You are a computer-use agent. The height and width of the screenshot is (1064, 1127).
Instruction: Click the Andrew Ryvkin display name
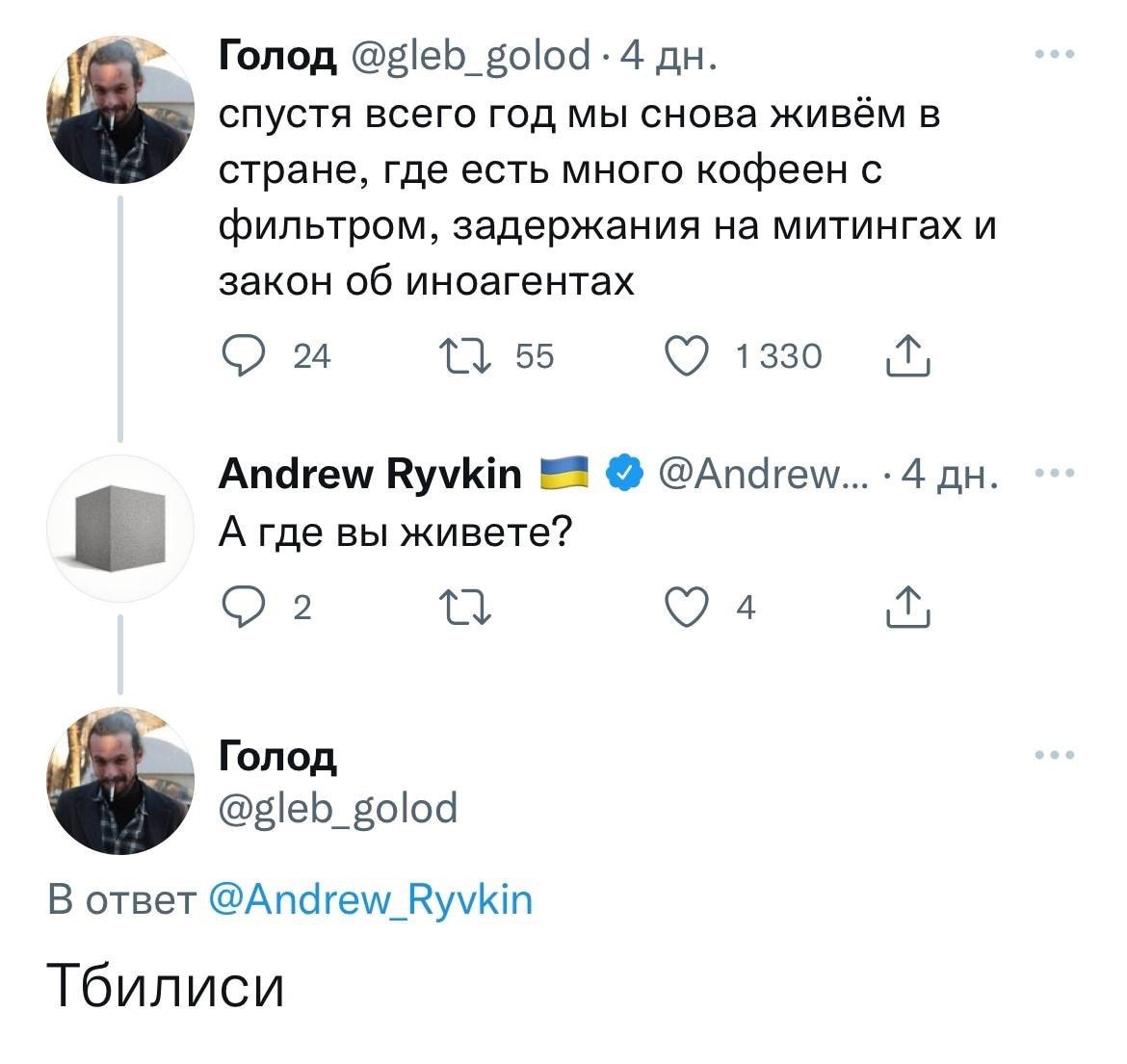370,474
